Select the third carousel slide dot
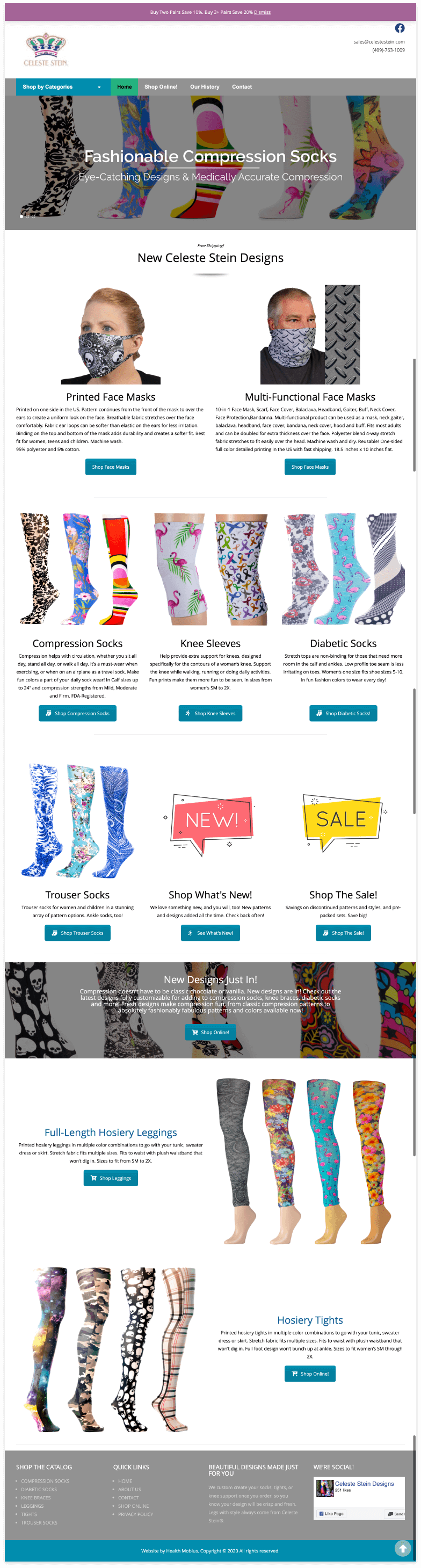The height and width of the screenshot is (1568, 421). pos(33,216)
